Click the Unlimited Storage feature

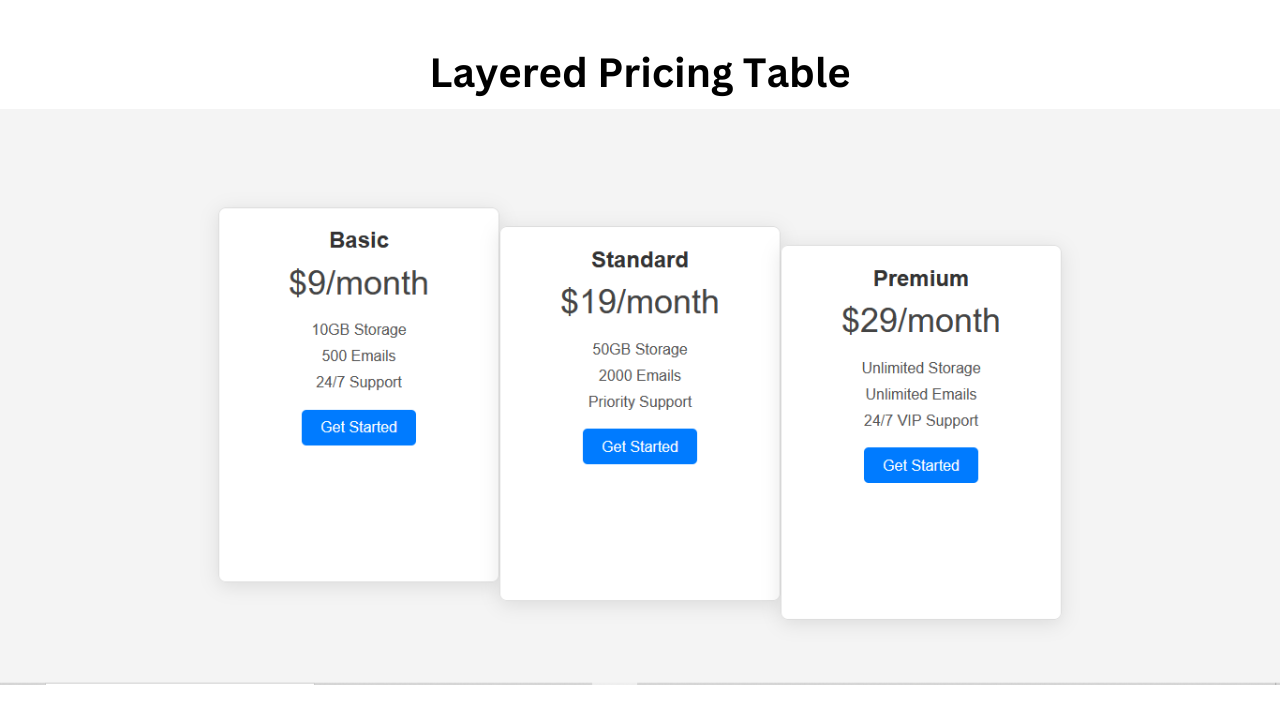pyautogui.click(x=920, y=368)
